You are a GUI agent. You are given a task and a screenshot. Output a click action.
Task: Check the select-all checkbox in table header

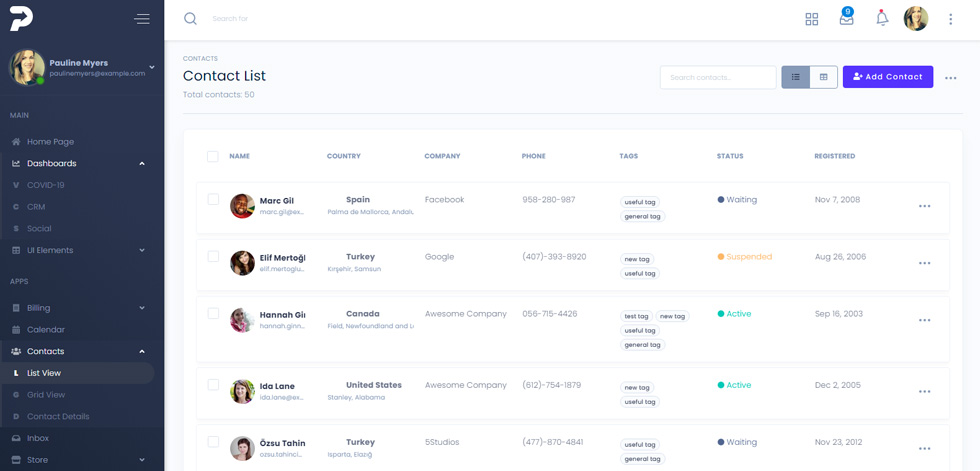(212, 156)
